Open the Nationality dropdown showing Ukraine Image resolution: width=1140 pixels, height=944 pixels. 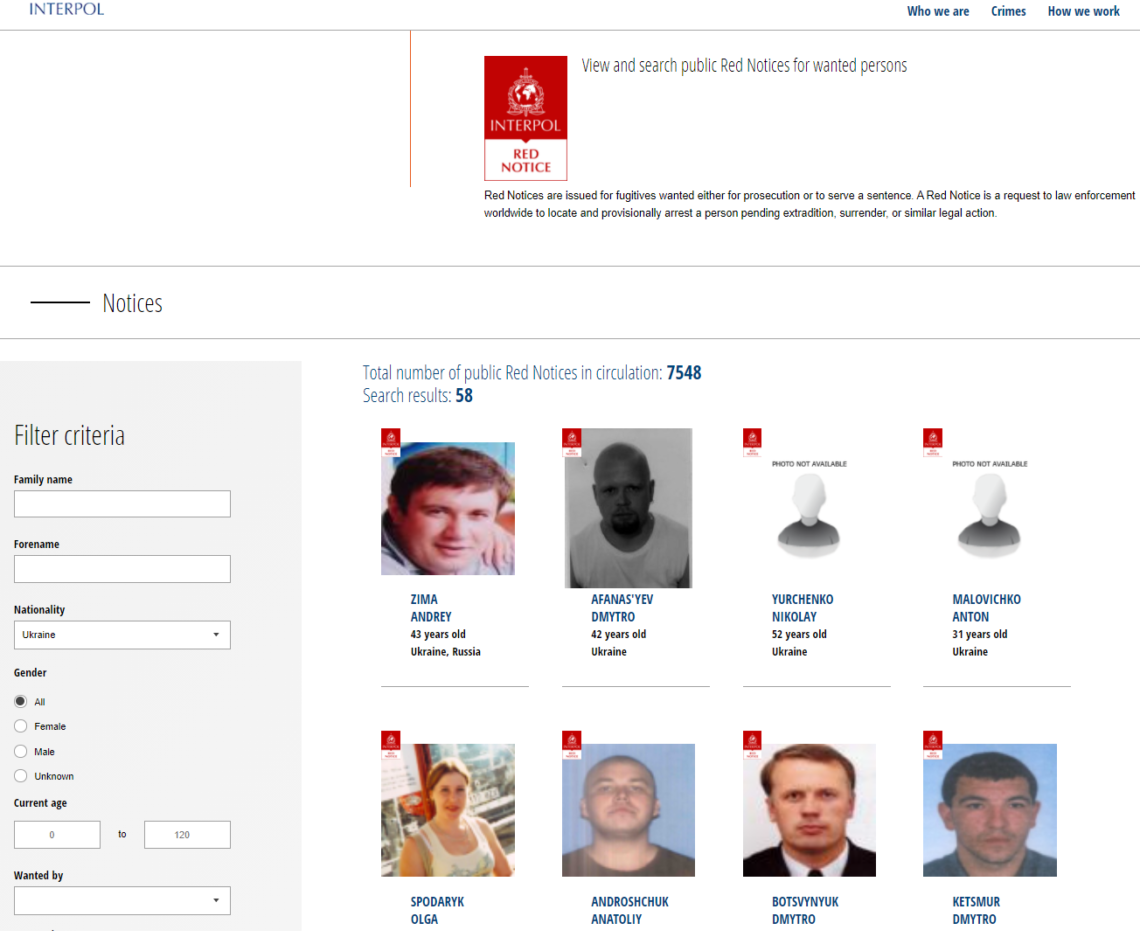coord(122,635)
